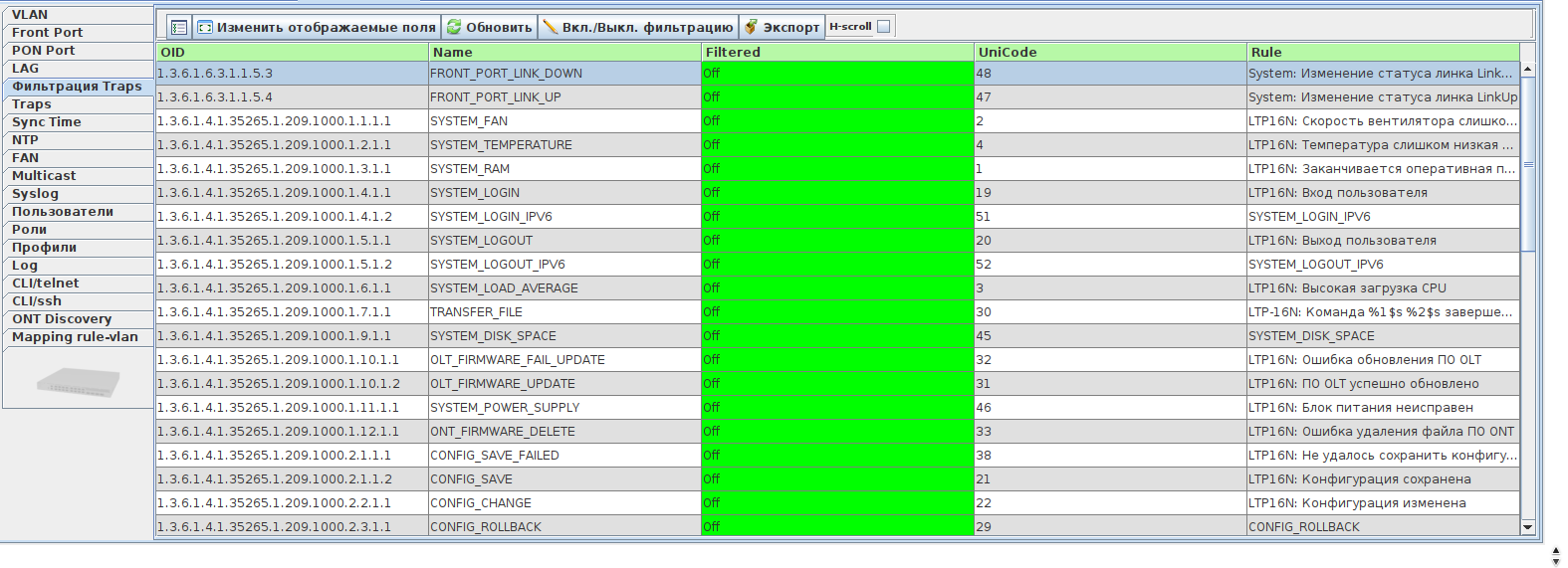This screenshot has width=1568, height=568.
Task: Click the SYSTEM_LOGIN name cell
Action: click(x=564, y=193)
